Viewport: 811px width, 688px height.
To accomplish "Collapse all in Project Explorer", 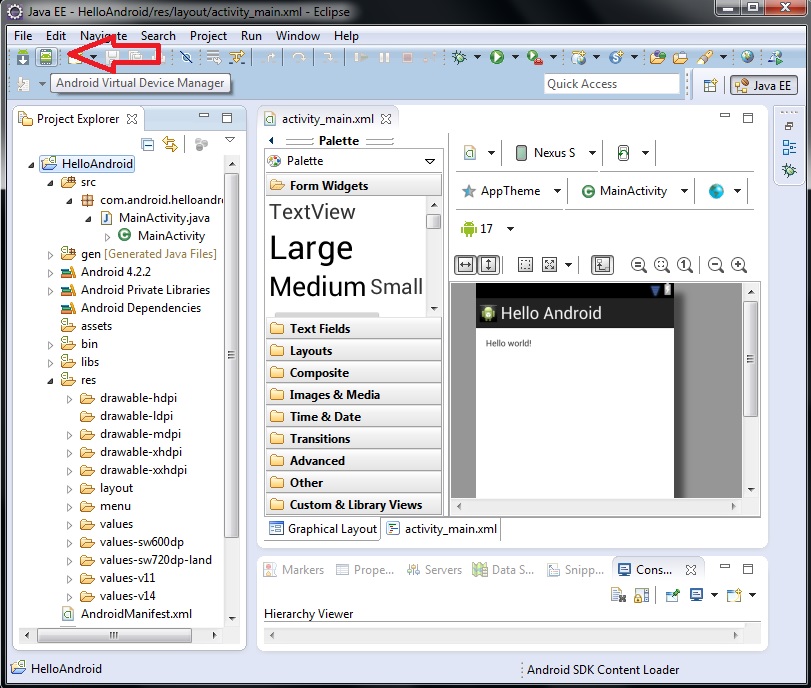I will click(x=148, y=144).
